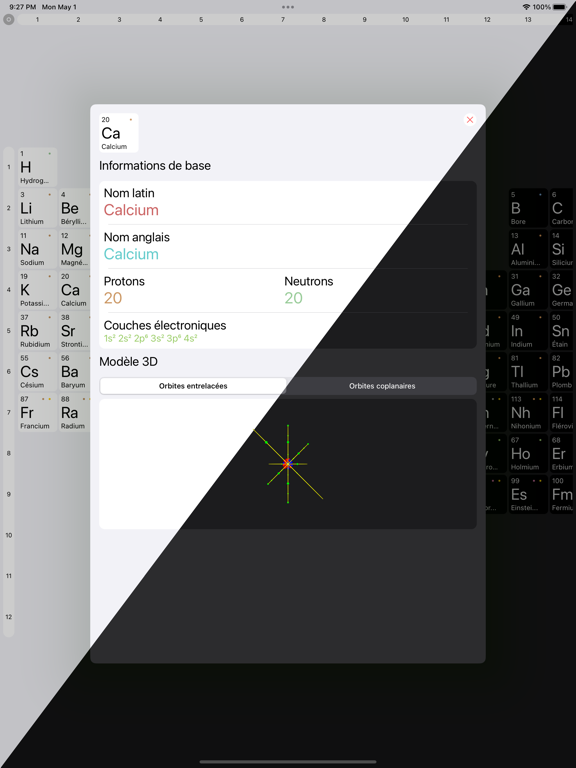
Task: Click column number 13 in top ruler
Action: (x=528, y=20)
